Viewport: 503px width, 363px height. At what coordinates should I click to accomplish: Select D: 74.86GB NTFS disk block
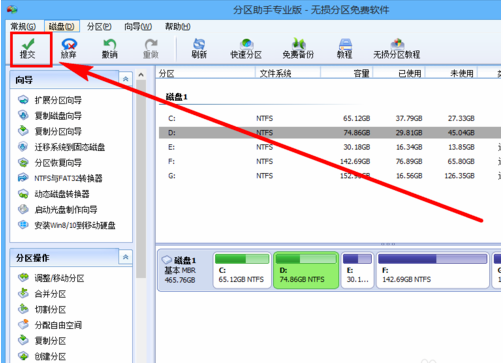coord(306,270)
